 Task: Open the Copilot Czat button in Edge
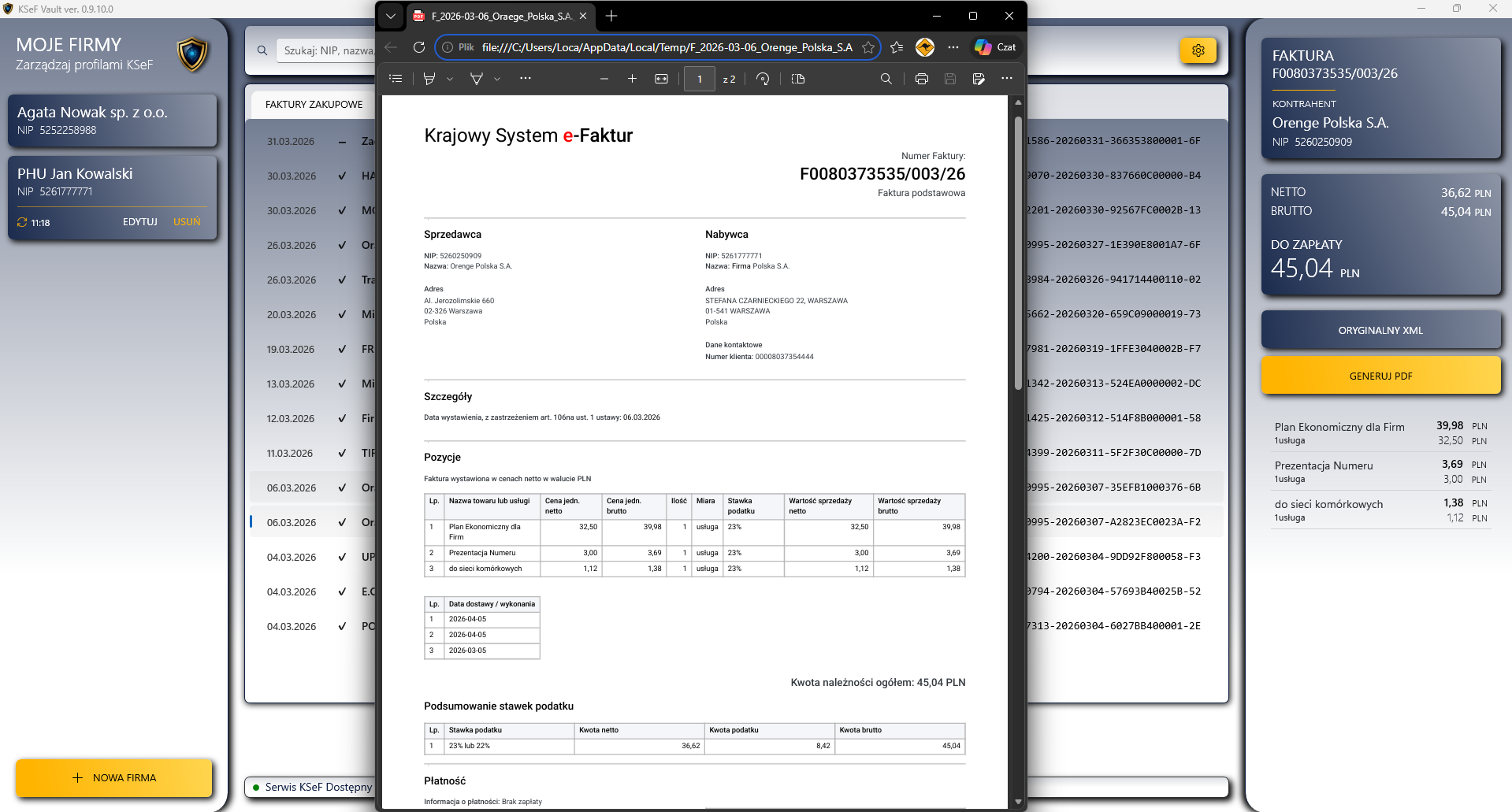coord(995,47)
